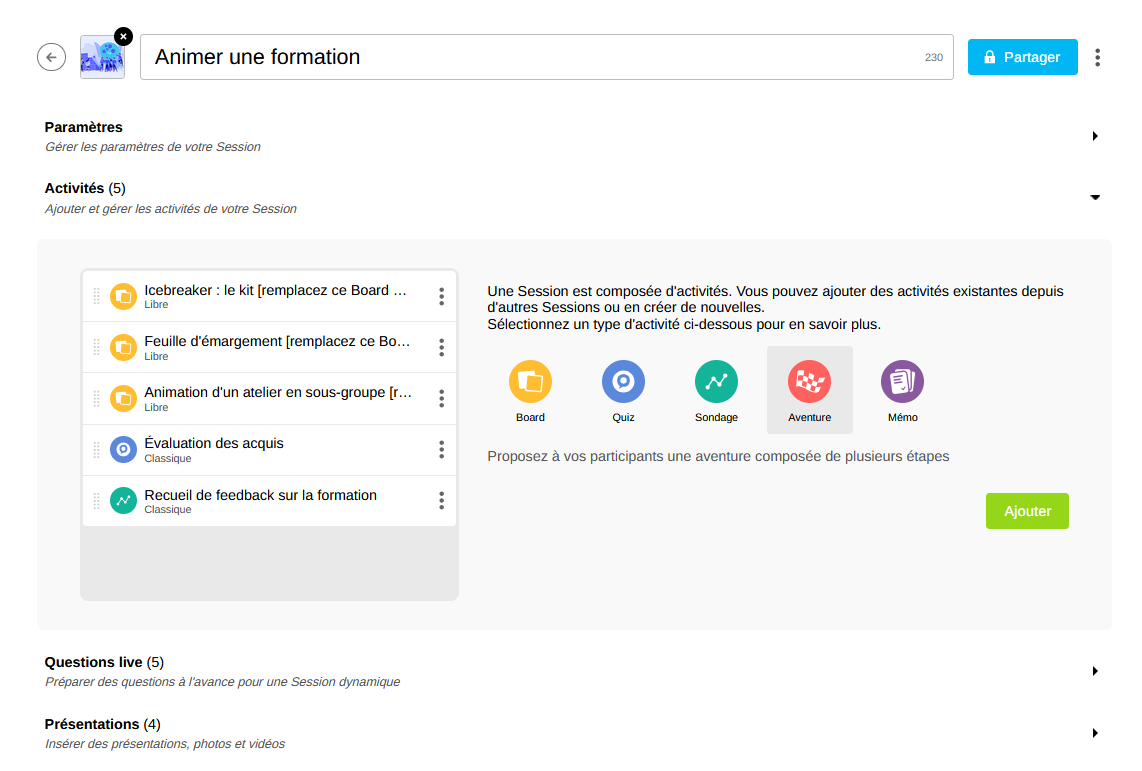Click the session thumbnail image
Viewport: 1142px width, 771px height.
tap(101, 59)
